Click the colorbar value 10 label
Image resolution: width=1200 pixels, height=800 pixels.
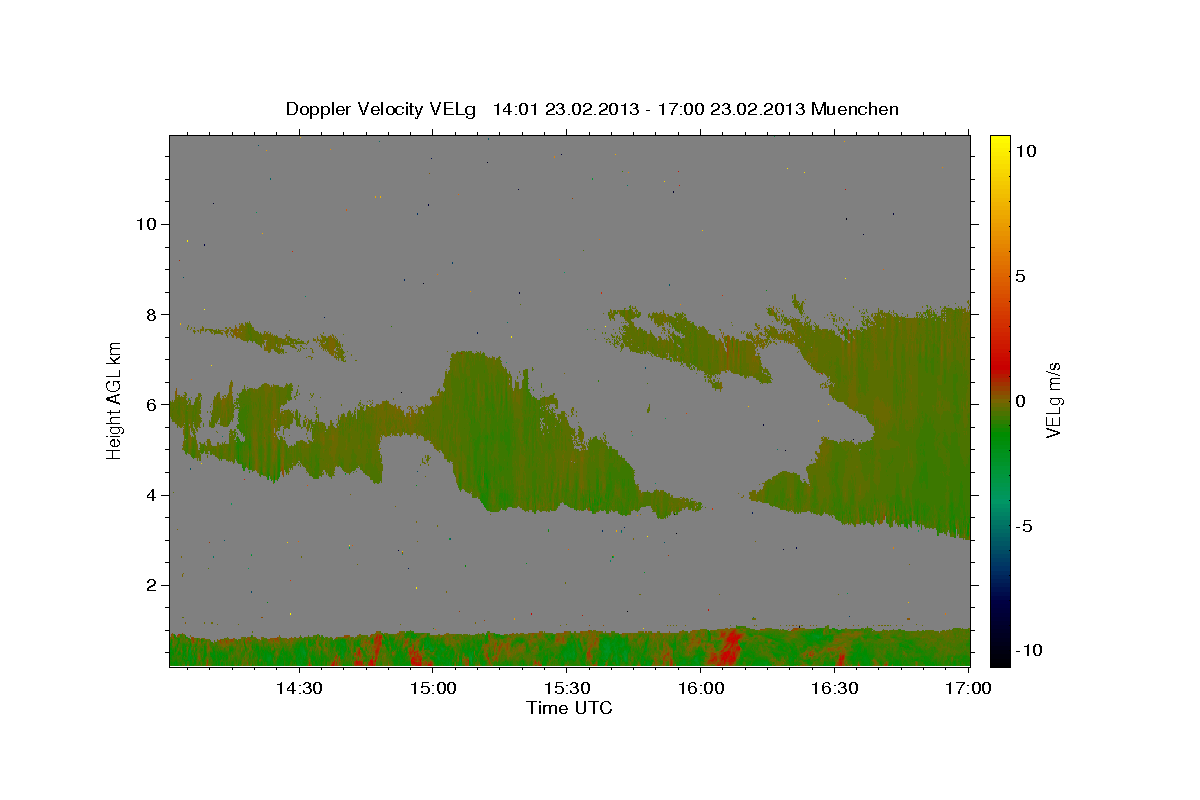click(x=1025, y=150)
